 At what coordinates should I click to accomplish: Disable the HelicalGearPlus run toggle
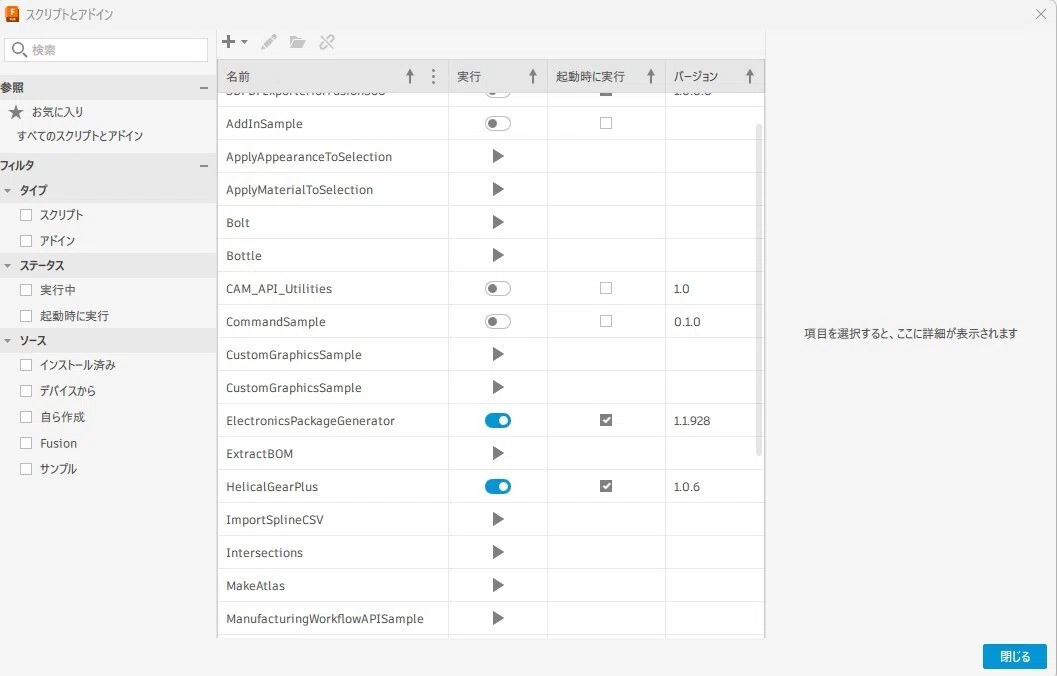497,487
